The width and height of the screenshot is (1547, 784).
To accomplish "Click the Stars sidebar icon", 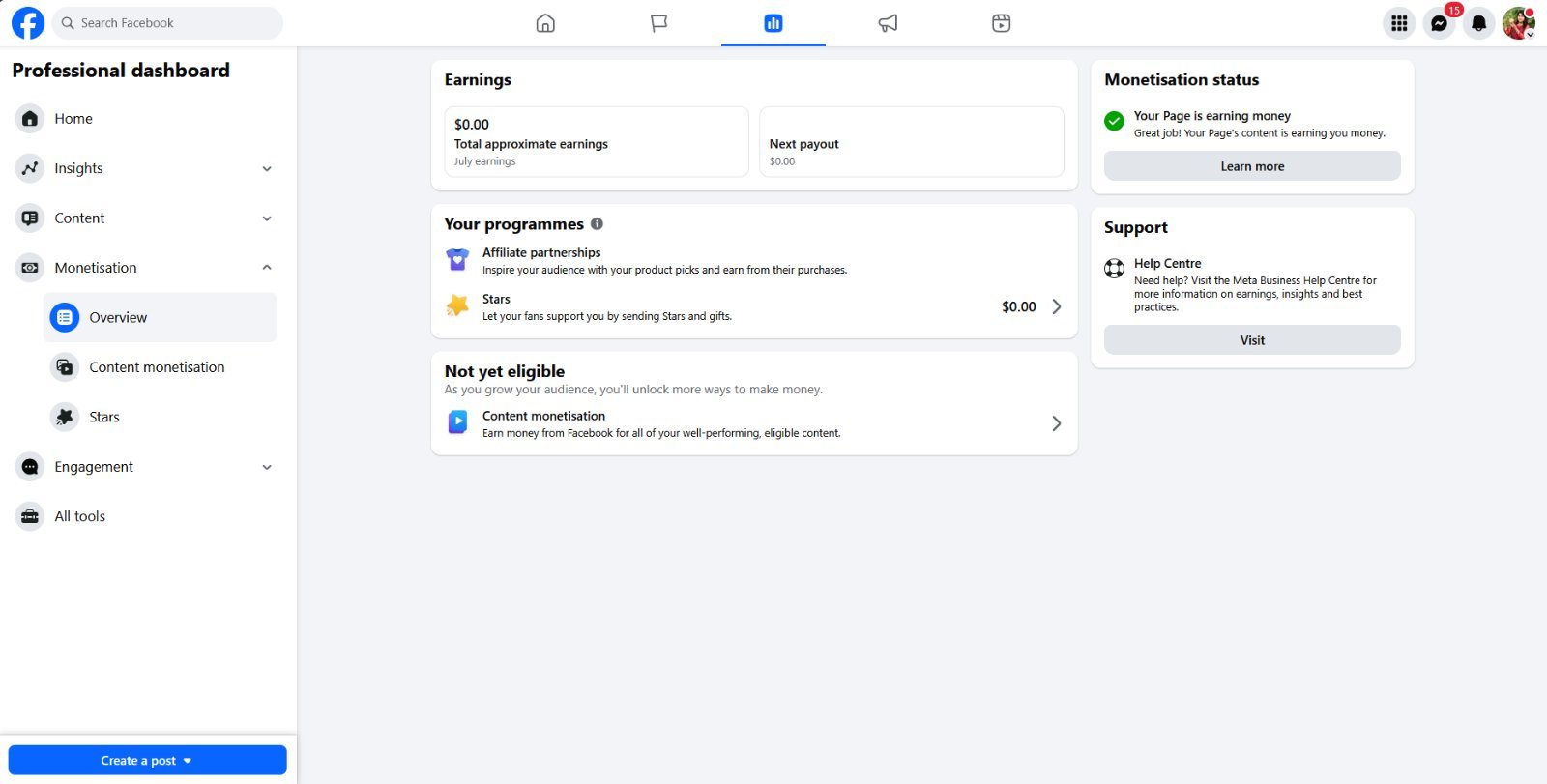I will pyautogui.click(x=64, y=417).
